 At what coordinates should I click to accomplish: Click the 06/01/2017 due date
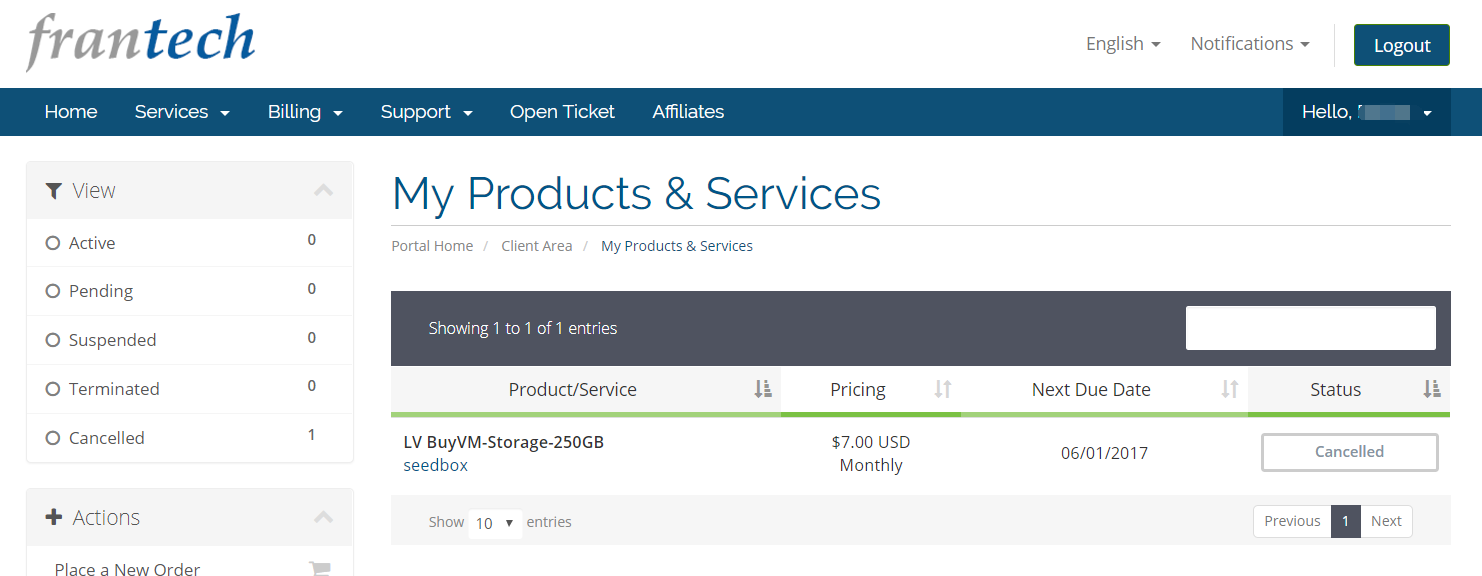(1104, 453)
